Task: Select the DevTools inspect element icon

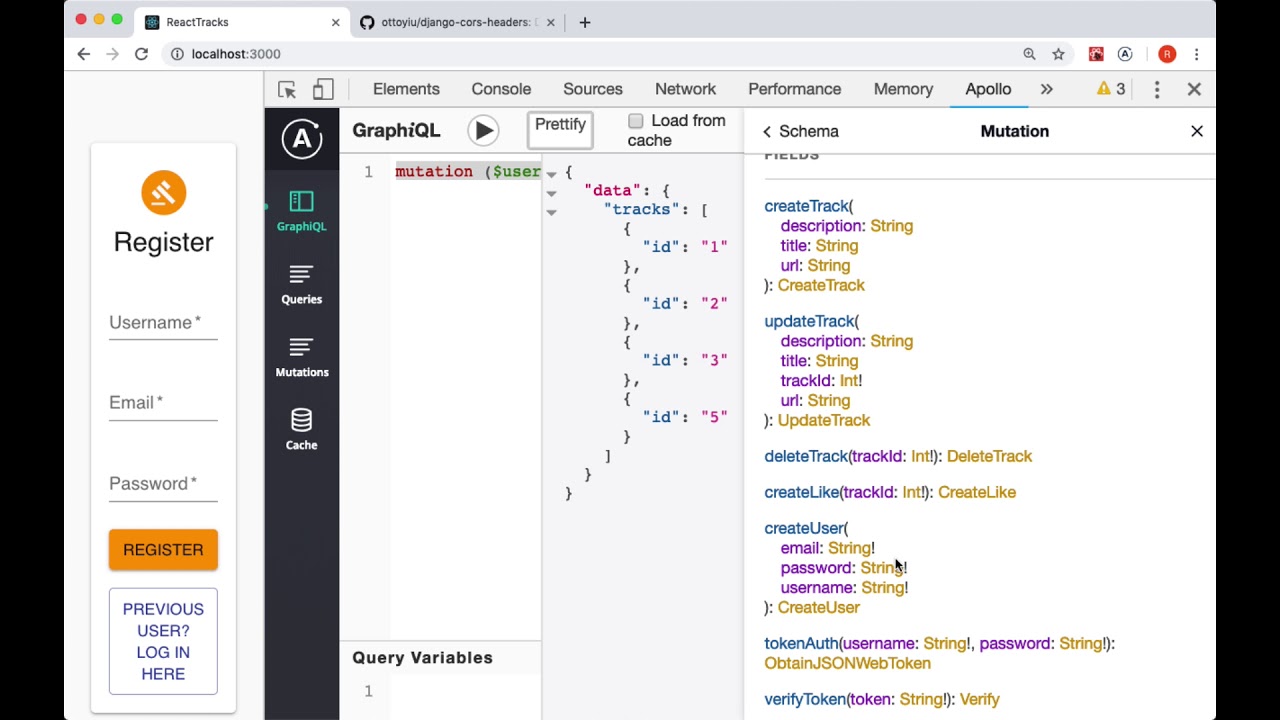Action: (x=287, y=89)
